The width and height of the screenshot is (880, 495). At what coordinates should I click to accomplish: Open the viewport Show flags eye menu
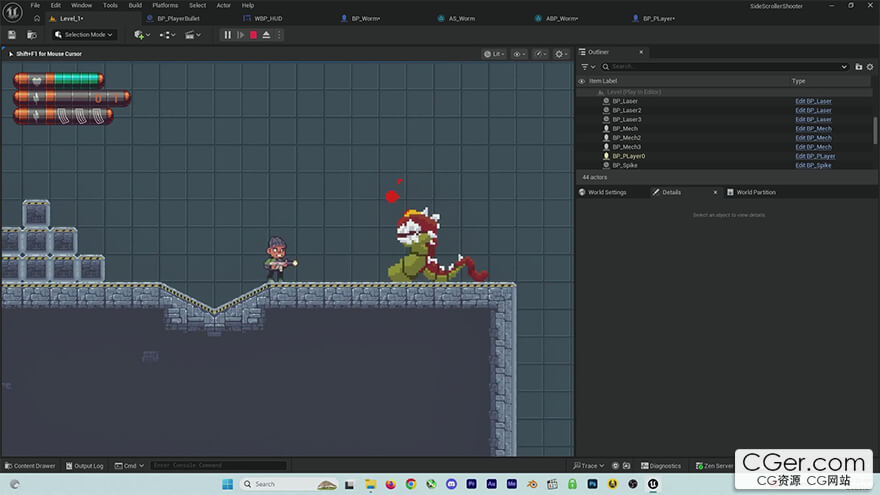click(519, 54)
